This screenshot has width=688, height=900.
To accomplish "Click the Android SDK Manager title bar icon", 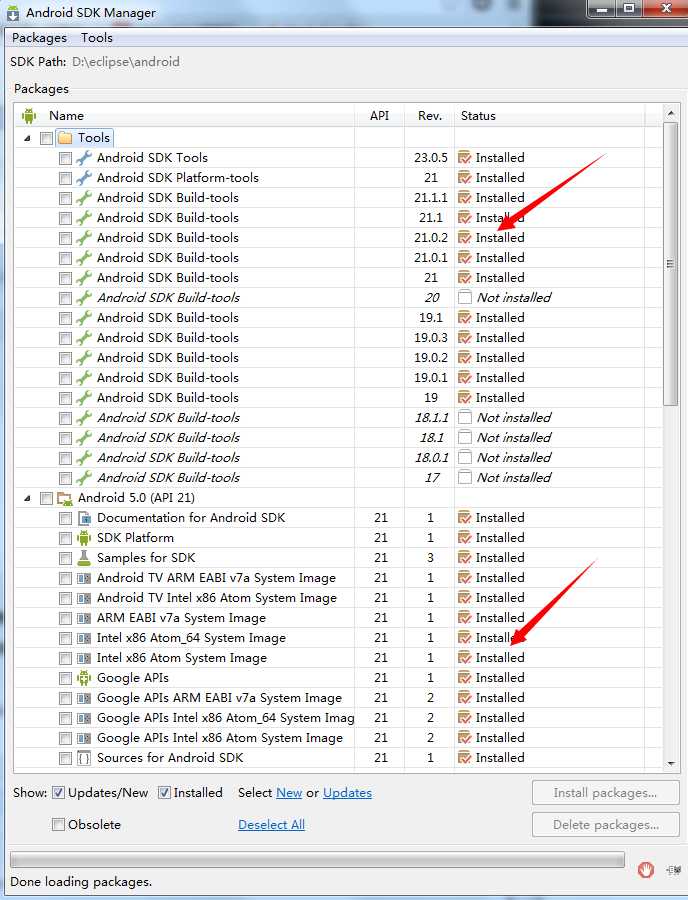I will pyautogui.click(x=13, y=13).
